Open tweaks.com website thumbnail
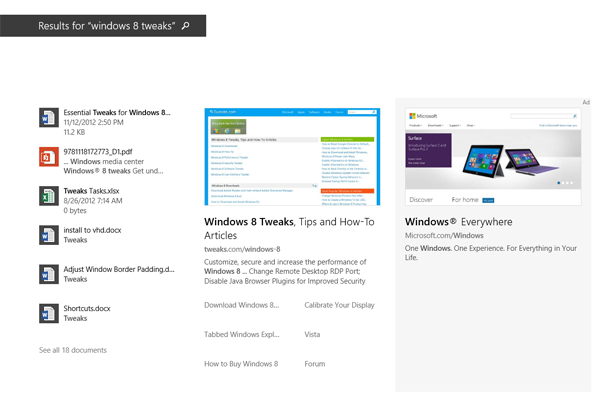Viewport: 600px width, 409px height. pos(292,156)
